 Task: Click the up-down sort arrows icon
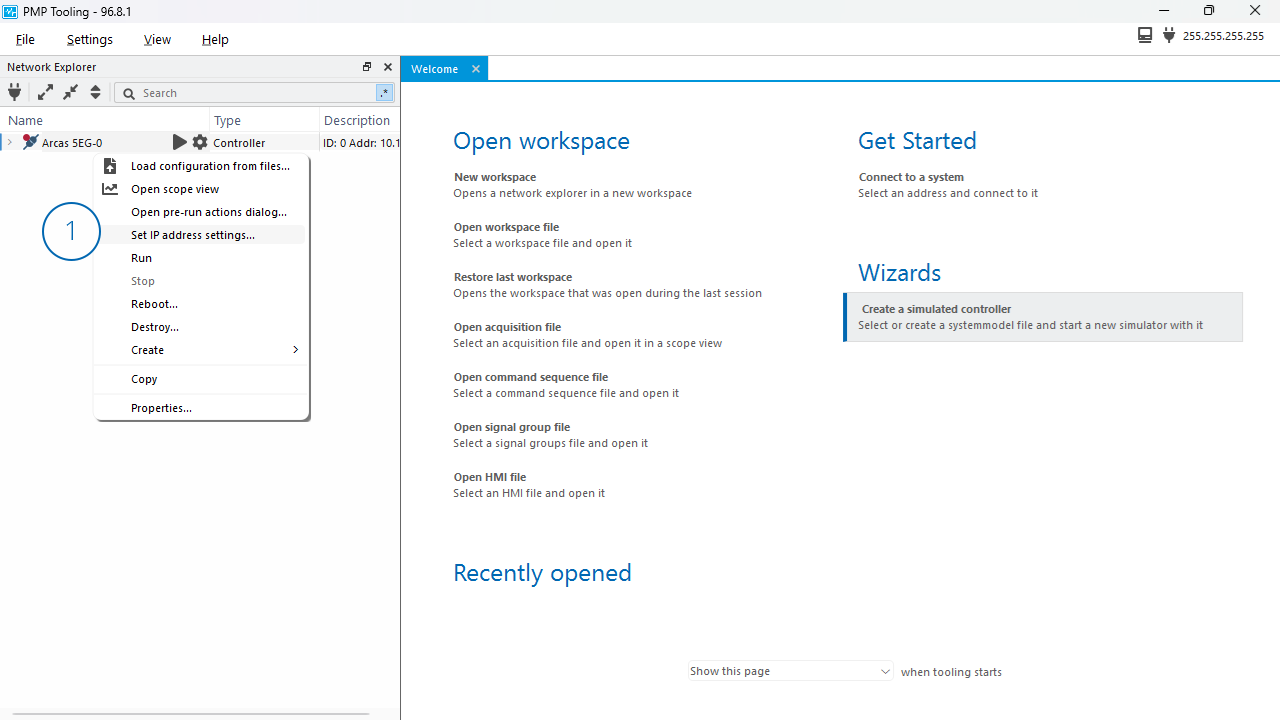pos(95,92)
